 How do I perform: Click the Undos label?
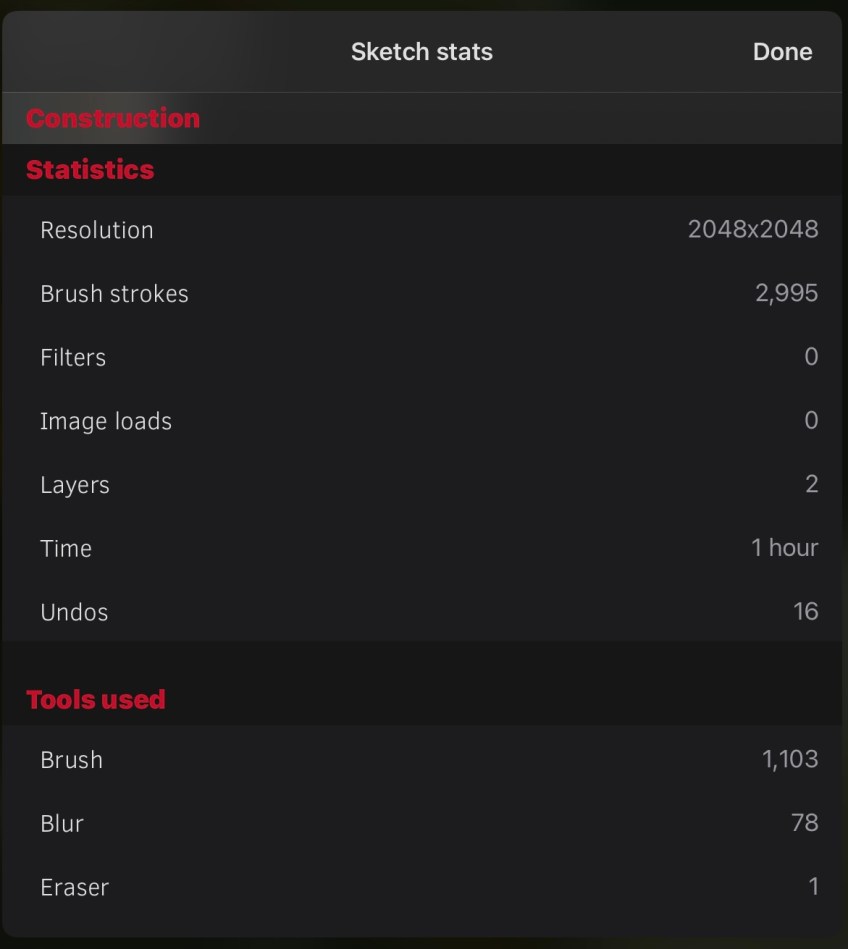[x=74, y=612]
